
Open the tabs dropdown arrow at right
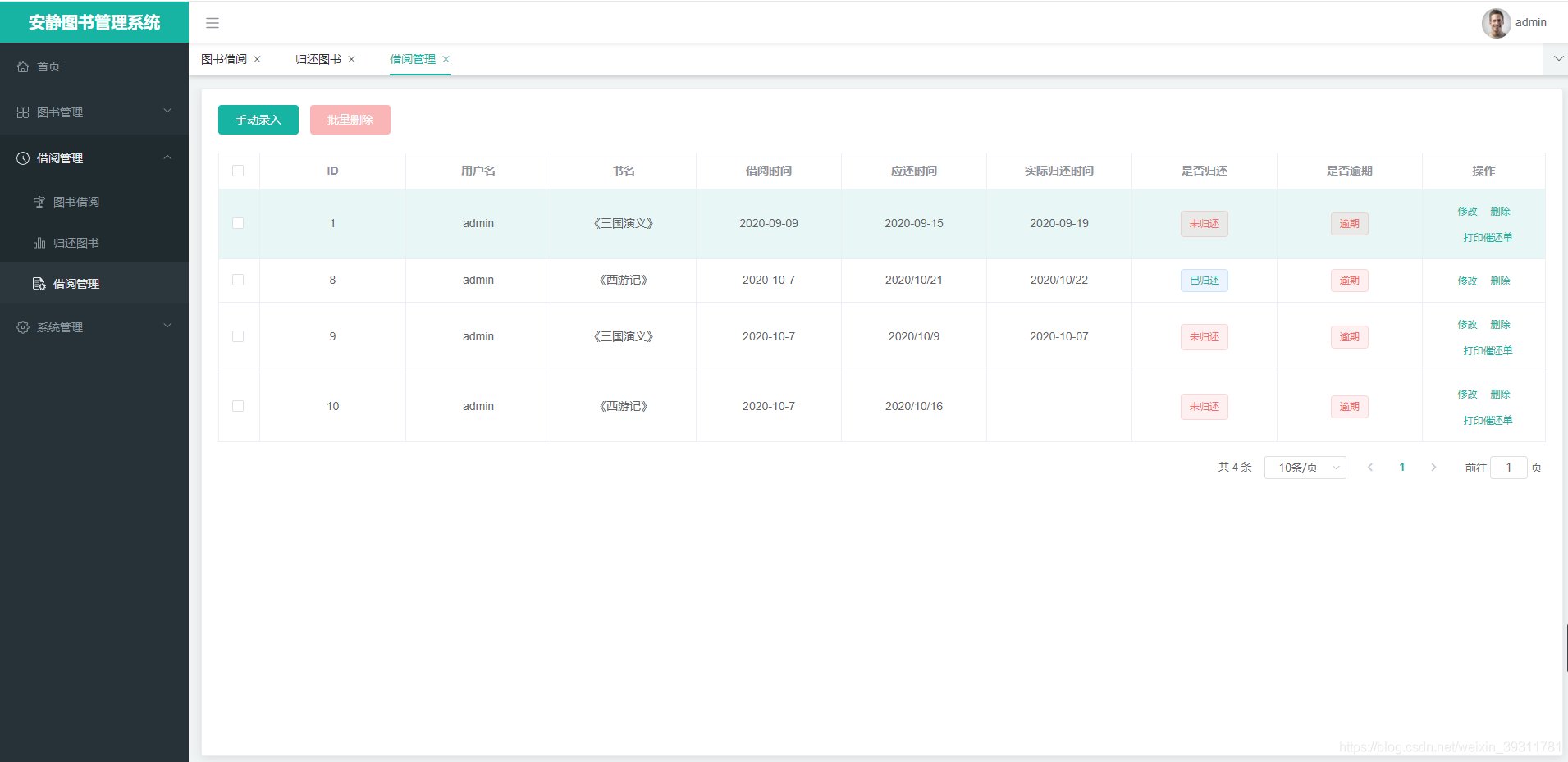[1558, 59]
